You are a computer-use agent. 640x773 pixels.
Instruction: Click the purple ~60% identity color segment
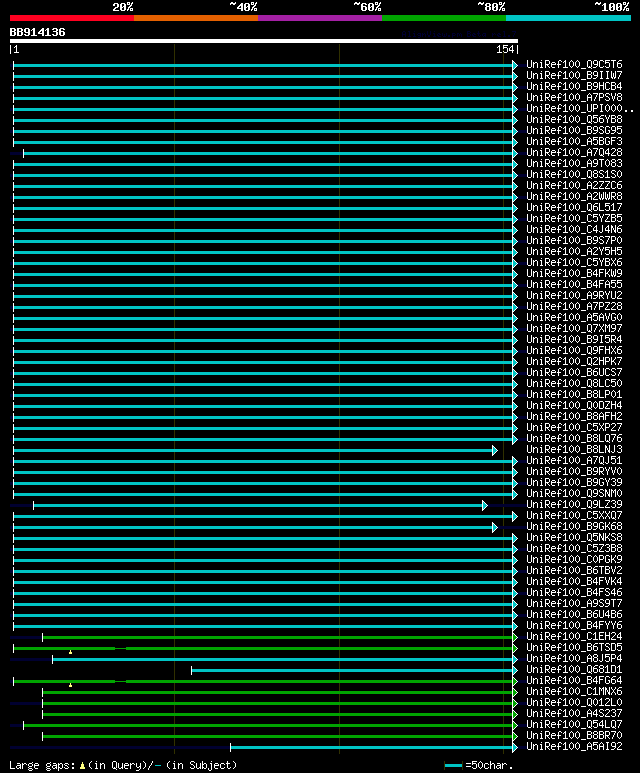click(x=320, y=18)
